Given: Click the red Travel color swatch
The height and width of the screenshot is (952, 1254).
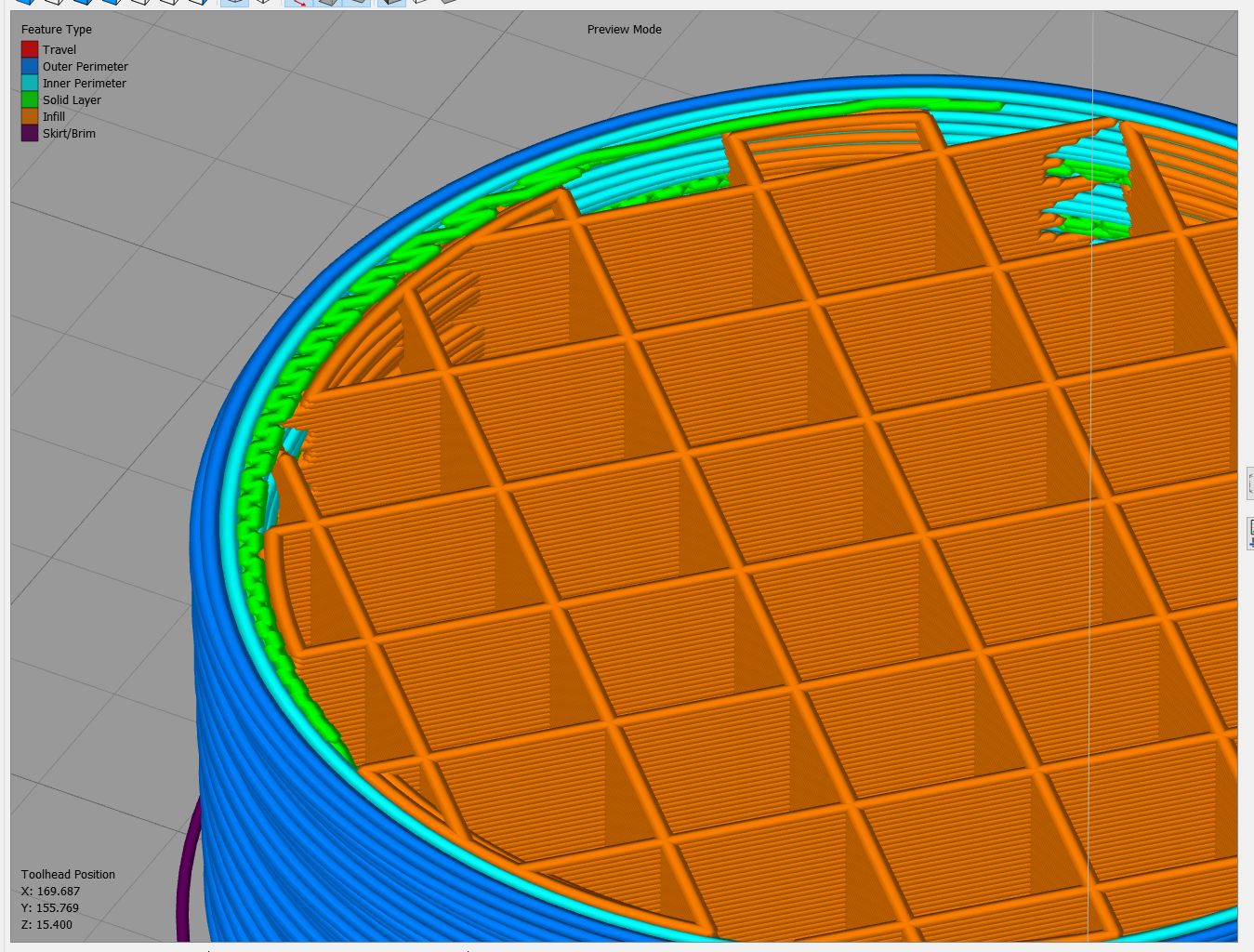Looking at the screenshot, I should tap(30, 49).
